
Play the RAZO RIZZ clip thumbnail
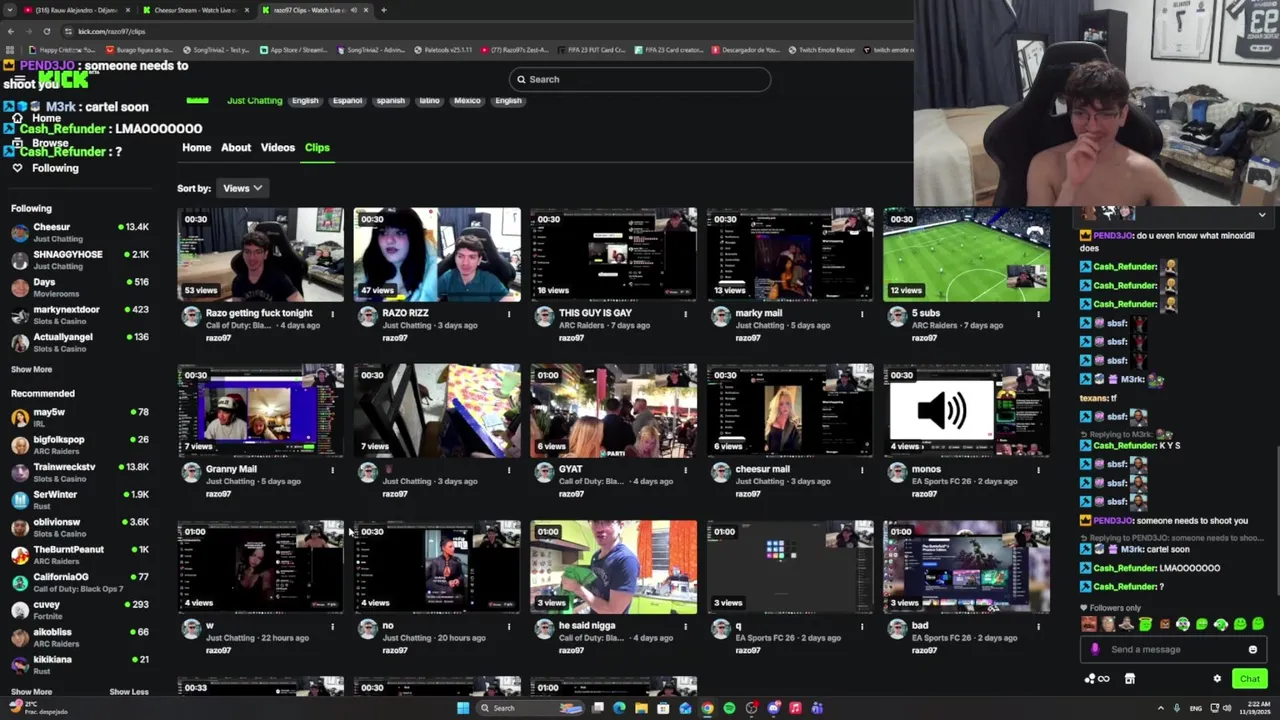tap(437, 255)
